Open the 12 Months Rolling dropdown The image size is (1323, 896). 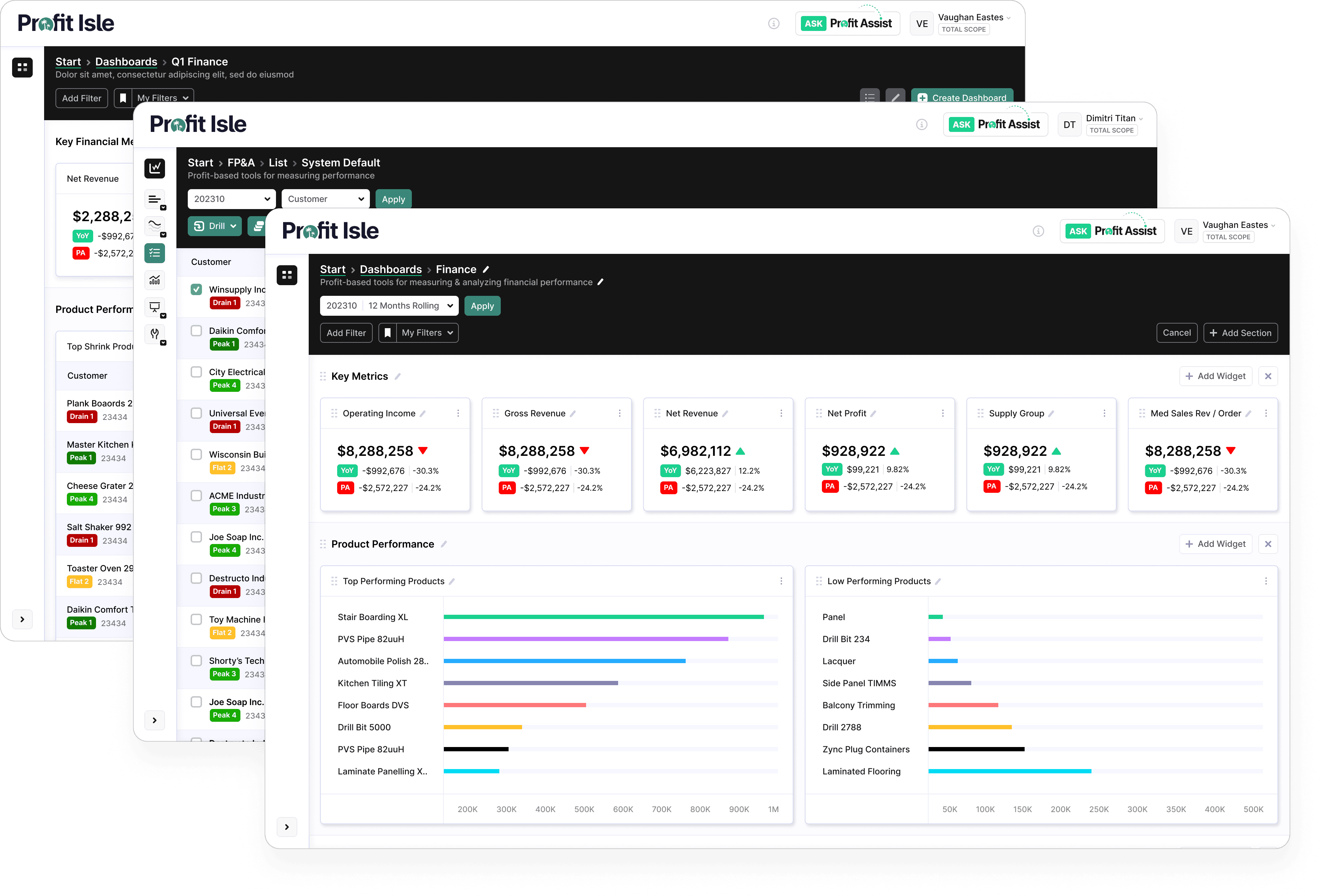[x=410, y=306]
